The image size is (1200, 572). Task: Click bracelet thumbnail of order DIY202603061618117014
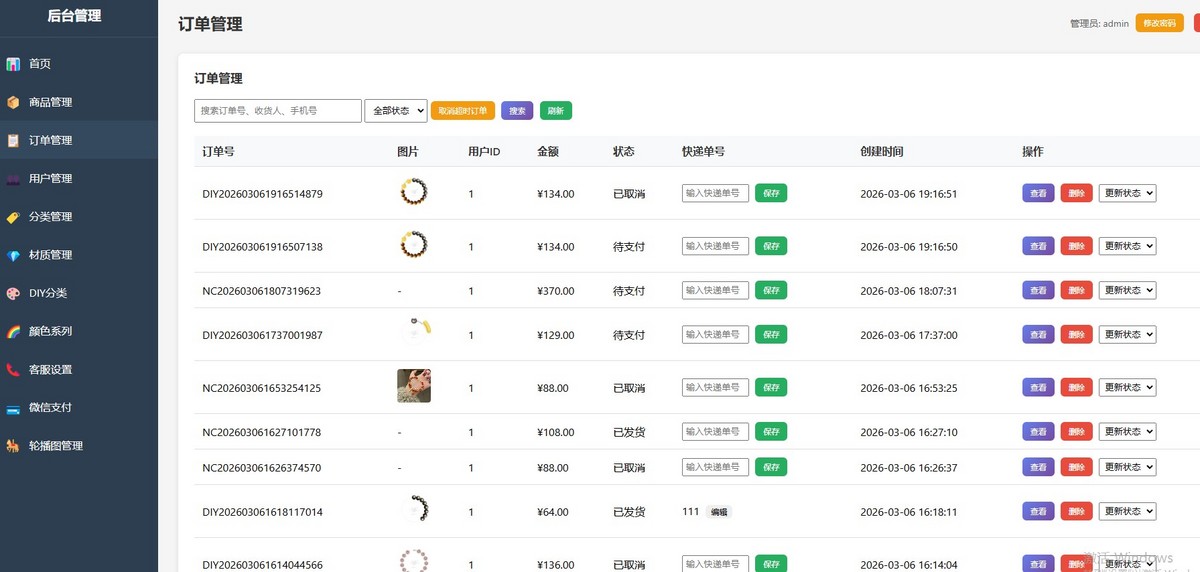(413, 510)
